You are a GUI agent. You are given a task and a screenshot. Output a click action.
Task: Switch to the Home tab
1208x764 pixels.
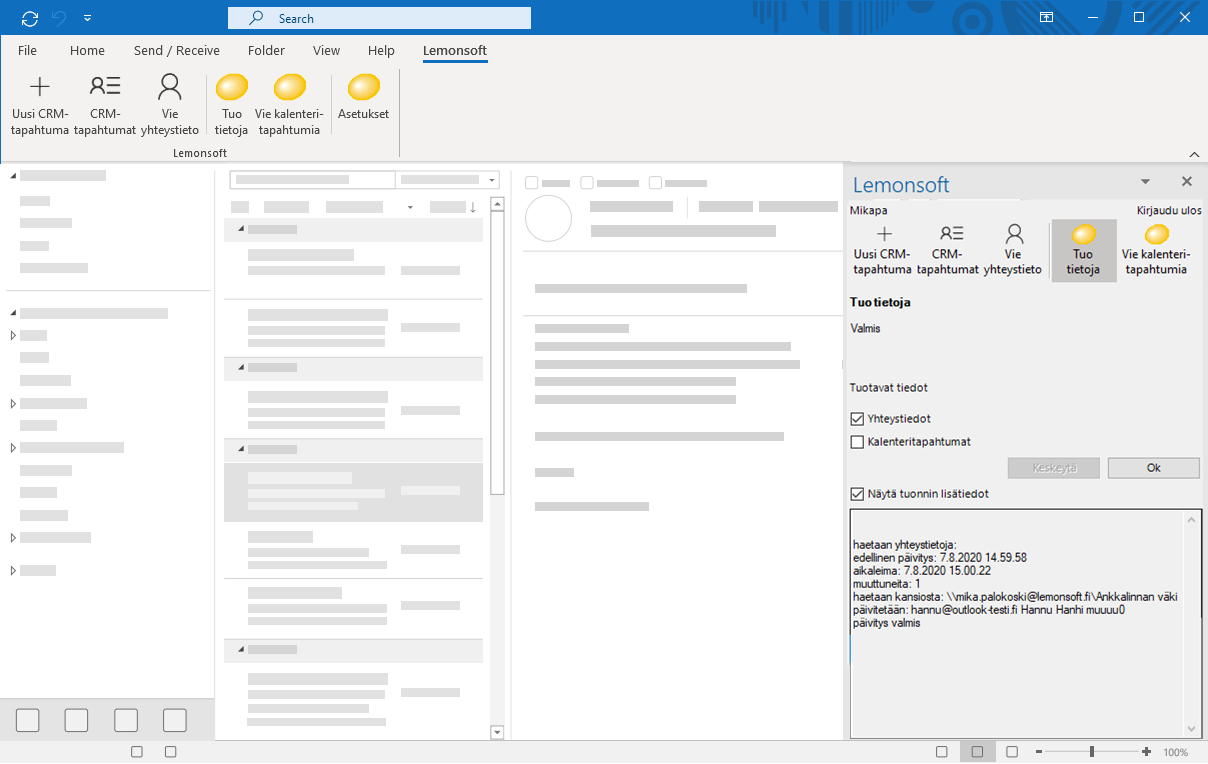[x=87, y=50]
